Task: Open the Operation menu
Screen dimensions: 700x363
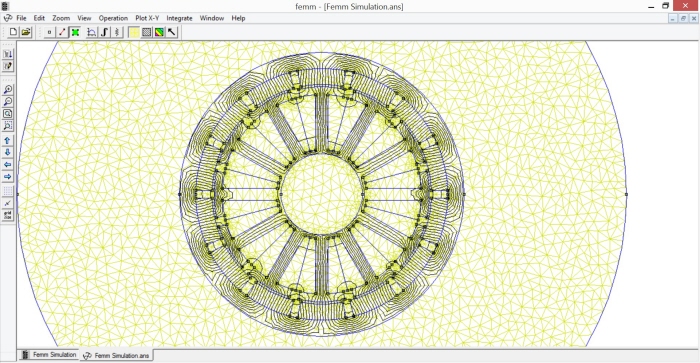Action: (x=113, y=18)
